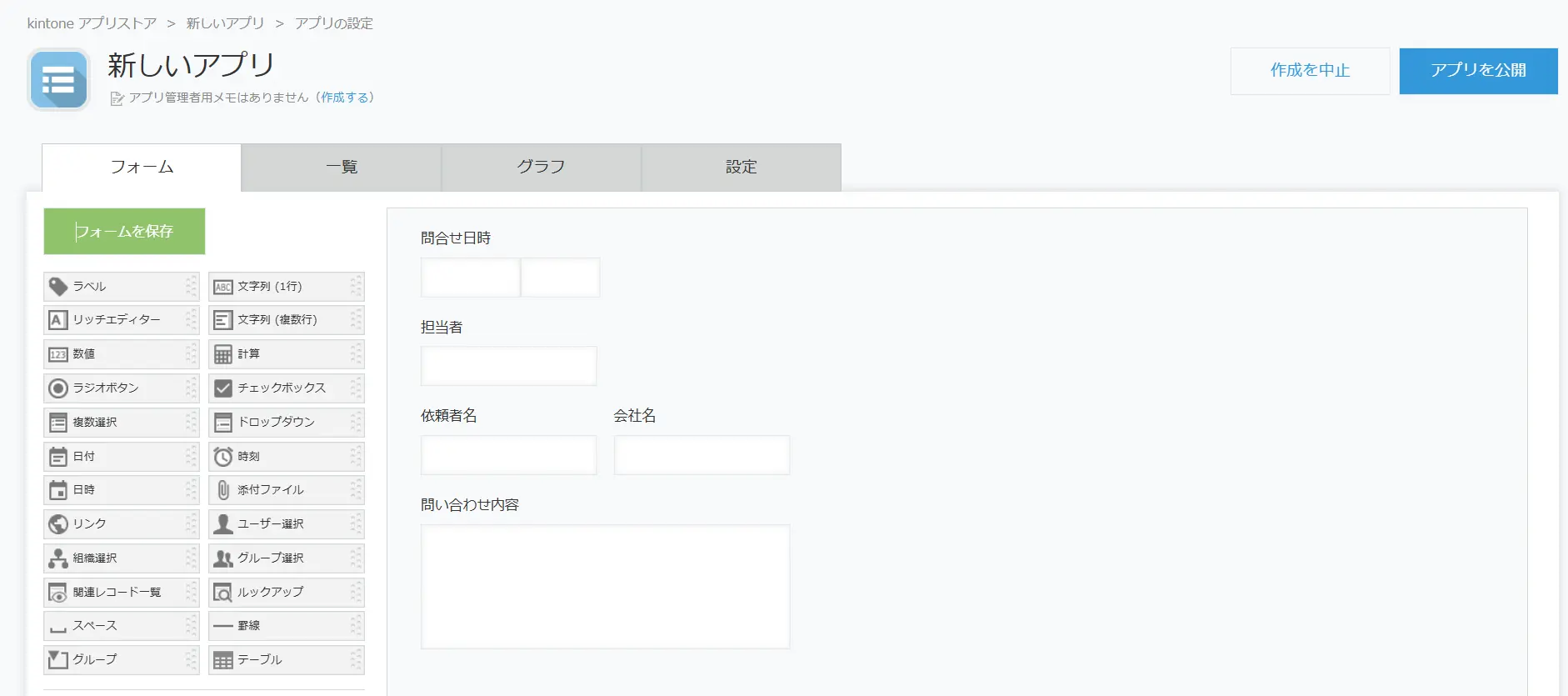
Task: Click the 問い合わせ内容 text area
Action: tap(605, 587)
